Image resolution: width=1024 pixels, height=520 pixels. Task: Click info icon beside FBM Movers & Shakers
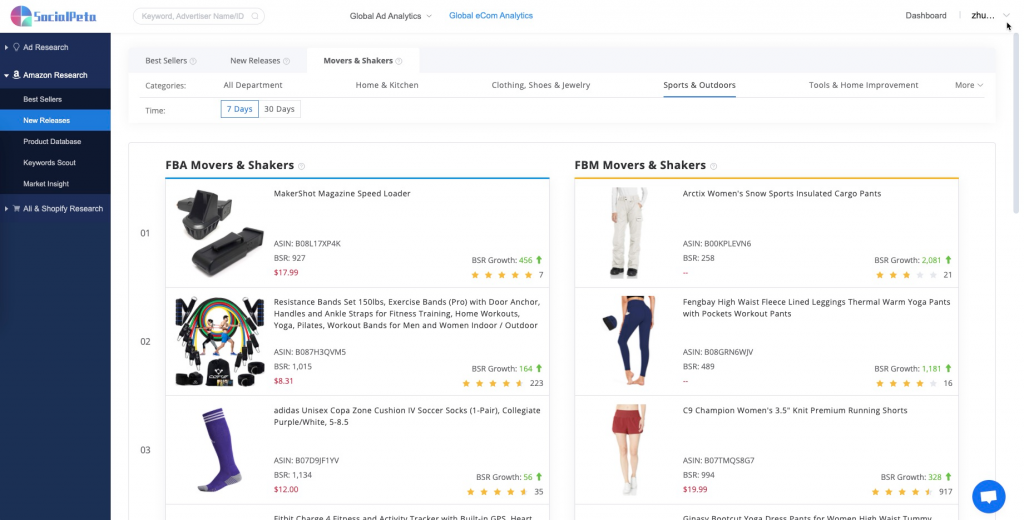(714, 167)
